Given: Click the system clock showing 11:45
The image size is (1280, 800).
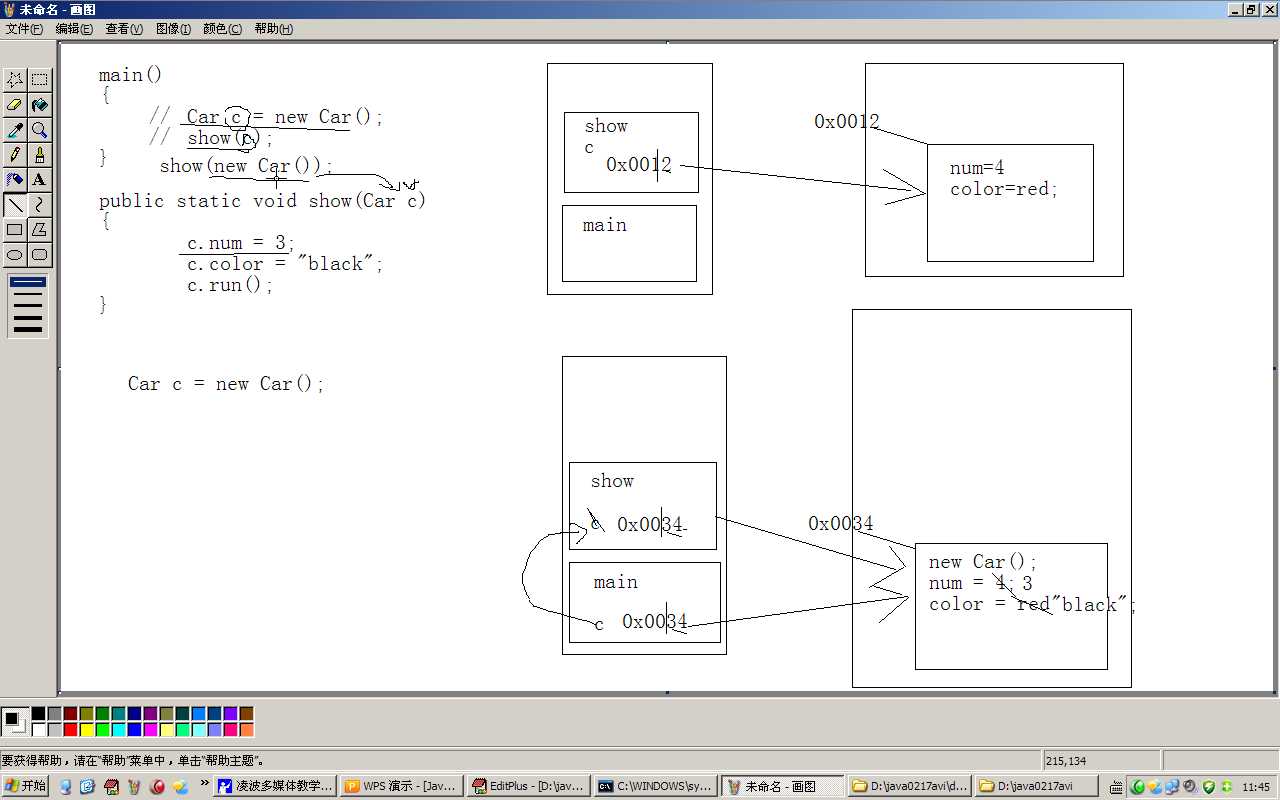Looking at the screenshot, I should [x=1256, y=787].
